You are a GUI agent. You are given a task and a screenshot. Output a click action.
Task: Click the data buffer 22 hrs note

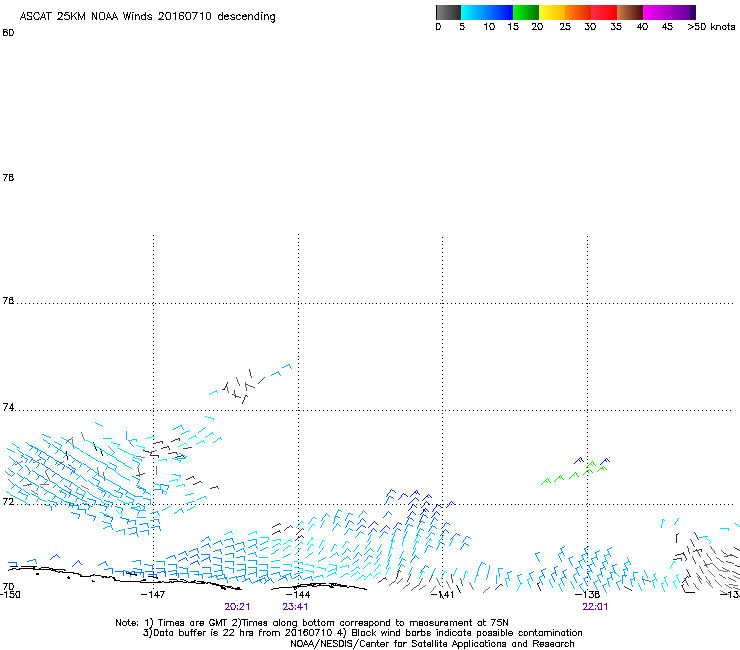pyautogui.click(x=362, y=633)
